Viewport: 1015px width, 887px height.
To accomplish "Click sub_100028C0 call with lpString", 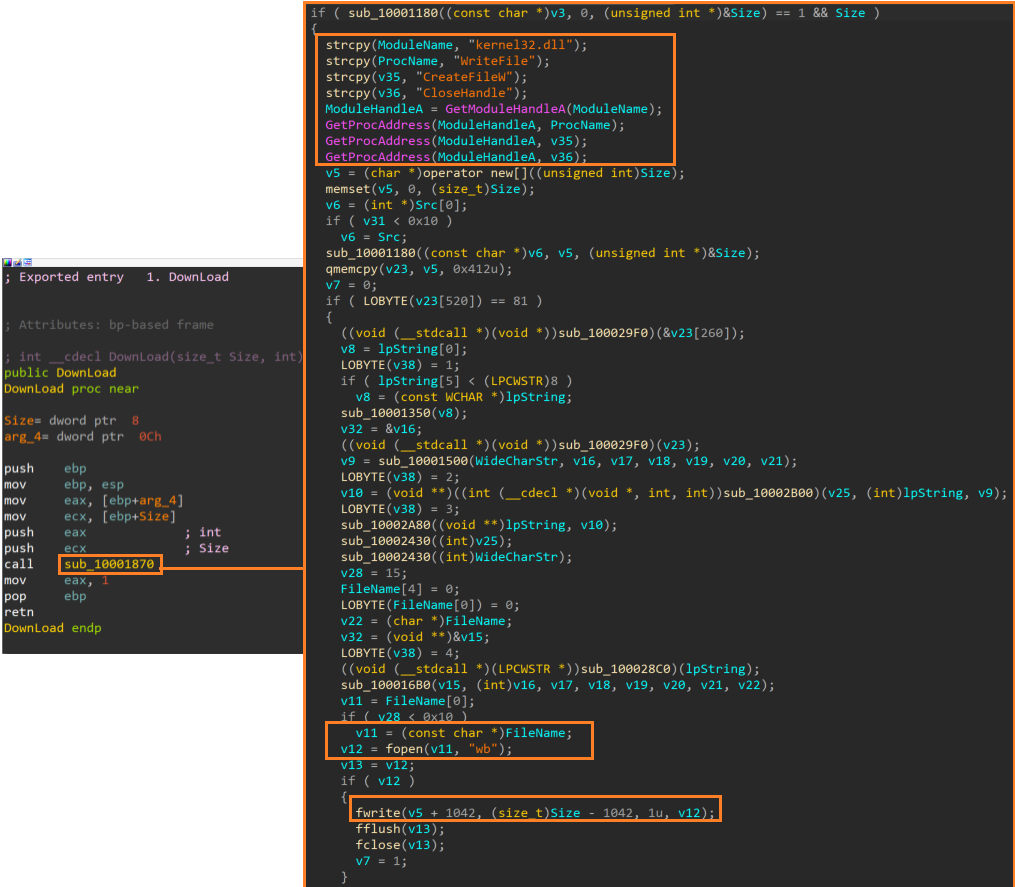I will tap(550, 669).
